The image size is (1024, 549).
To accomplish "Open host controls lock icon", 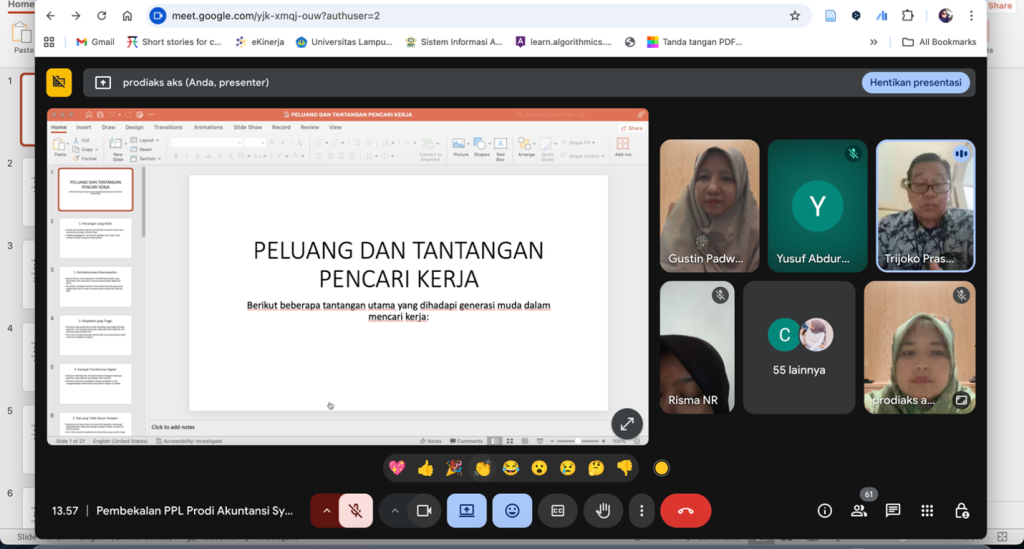I will point(961,510).
